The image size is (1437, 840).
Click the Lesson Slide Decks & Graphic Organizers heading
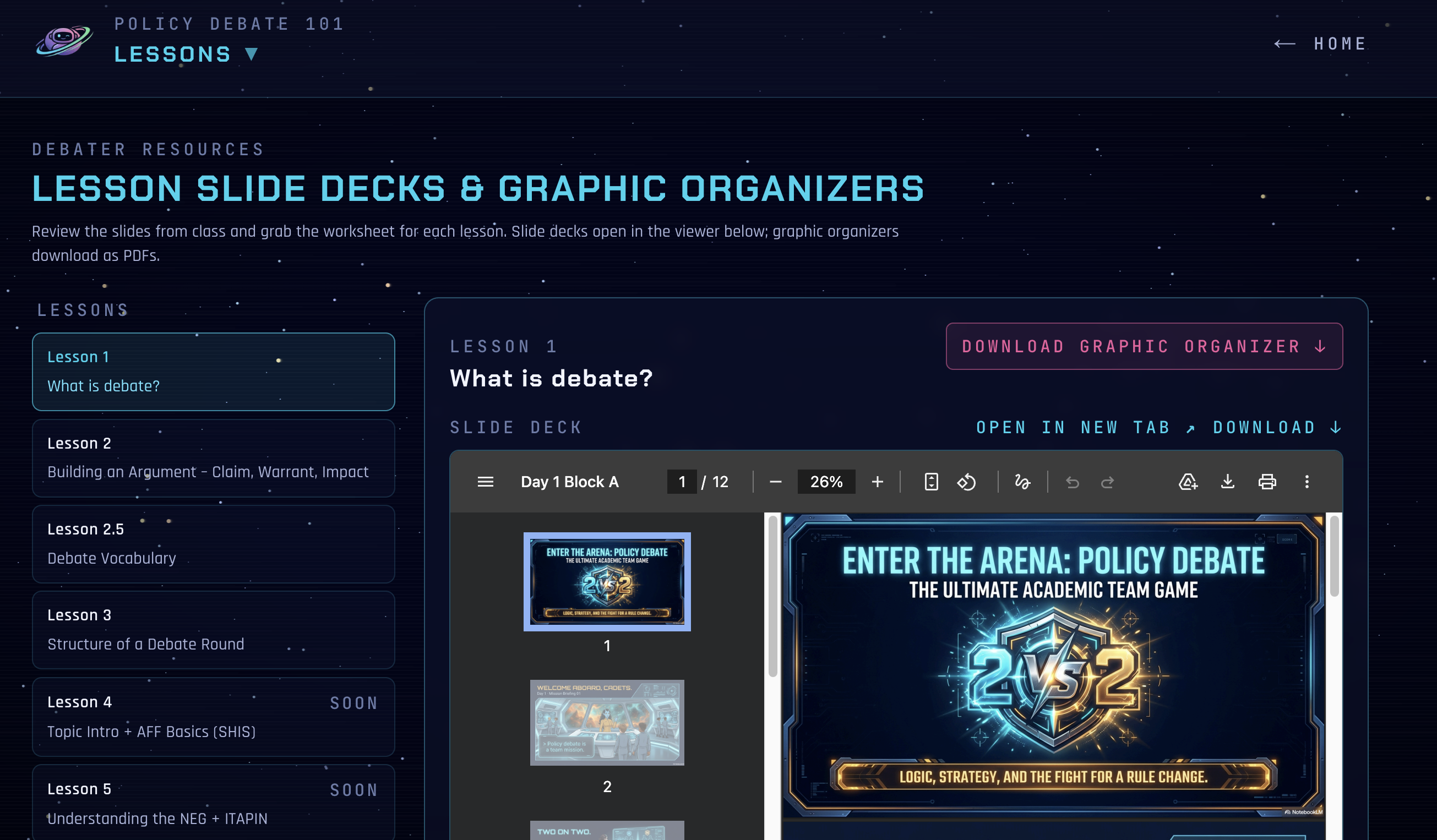pyautogui.click(x=478, y=188)
